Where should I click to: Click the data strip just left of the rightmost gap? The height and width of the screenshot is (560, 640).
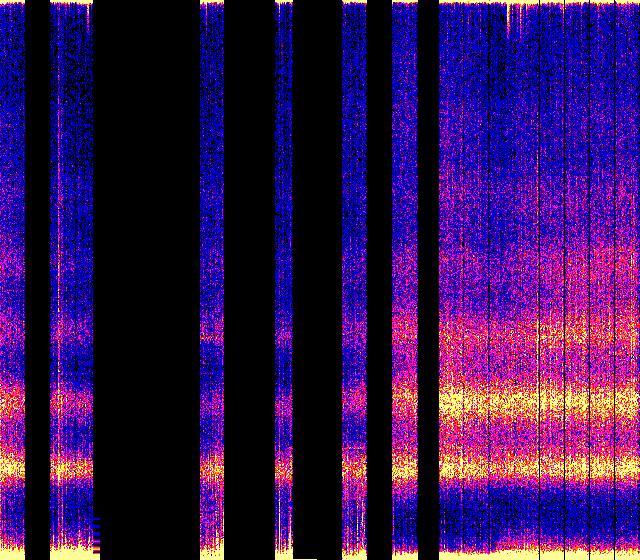404,280
